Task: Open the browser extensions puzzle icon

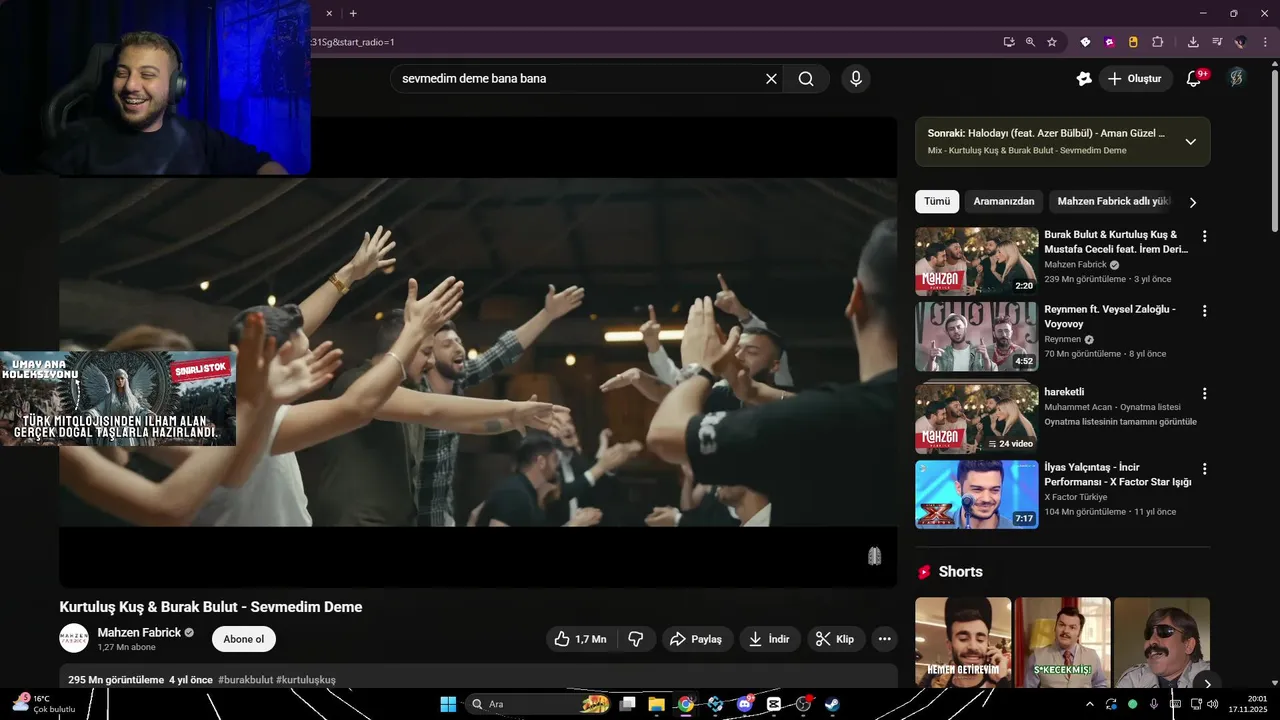Action: [1158, 42]
